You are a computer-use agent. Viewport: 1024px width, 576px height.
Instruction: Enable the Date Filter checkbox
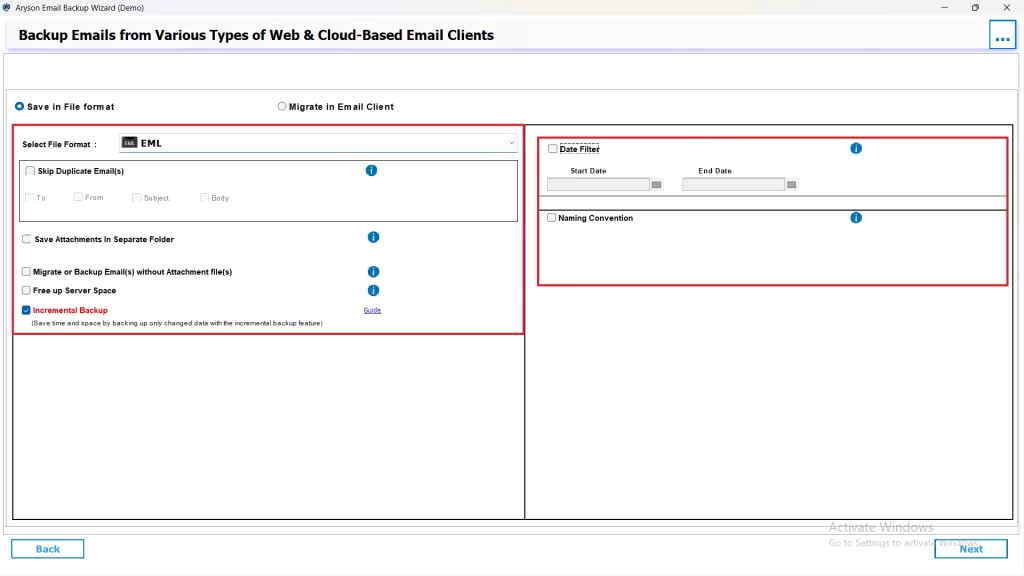(553, 149)
